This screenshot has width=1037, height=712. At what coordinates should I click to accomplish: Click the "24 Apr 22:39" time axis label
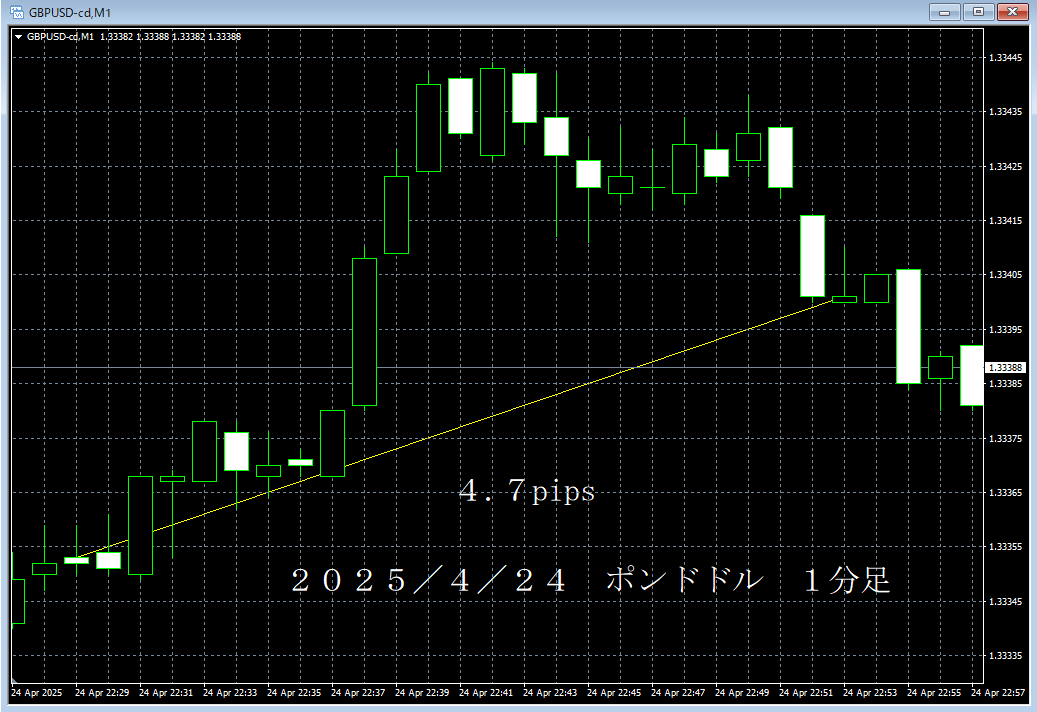point(422,692)
